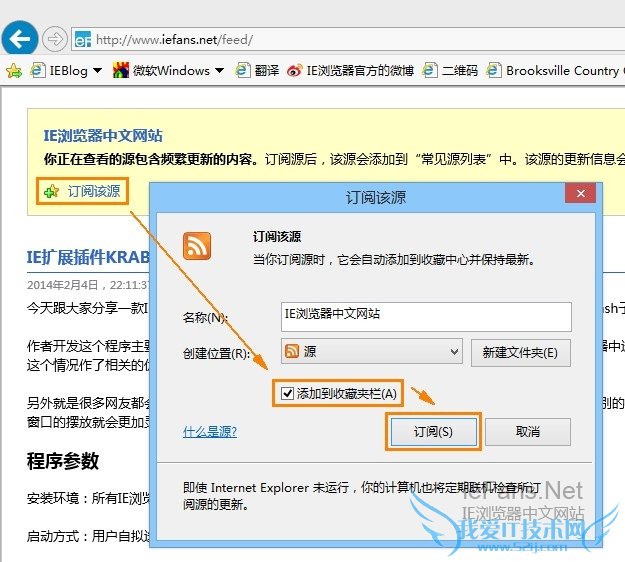Open the 二维码 favorites link
The width and height of the screenshot is (625, 562).
point(450,71)
